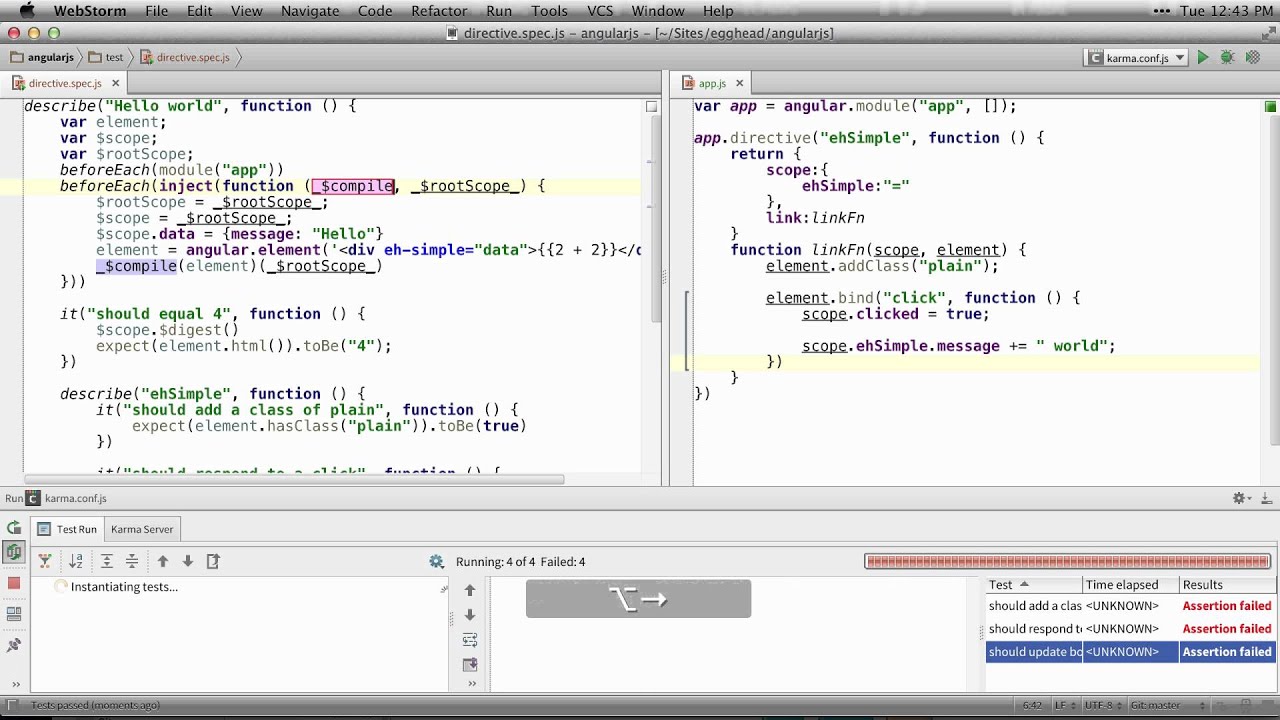Sort results by Time elapsed column

pos(1130,585)
